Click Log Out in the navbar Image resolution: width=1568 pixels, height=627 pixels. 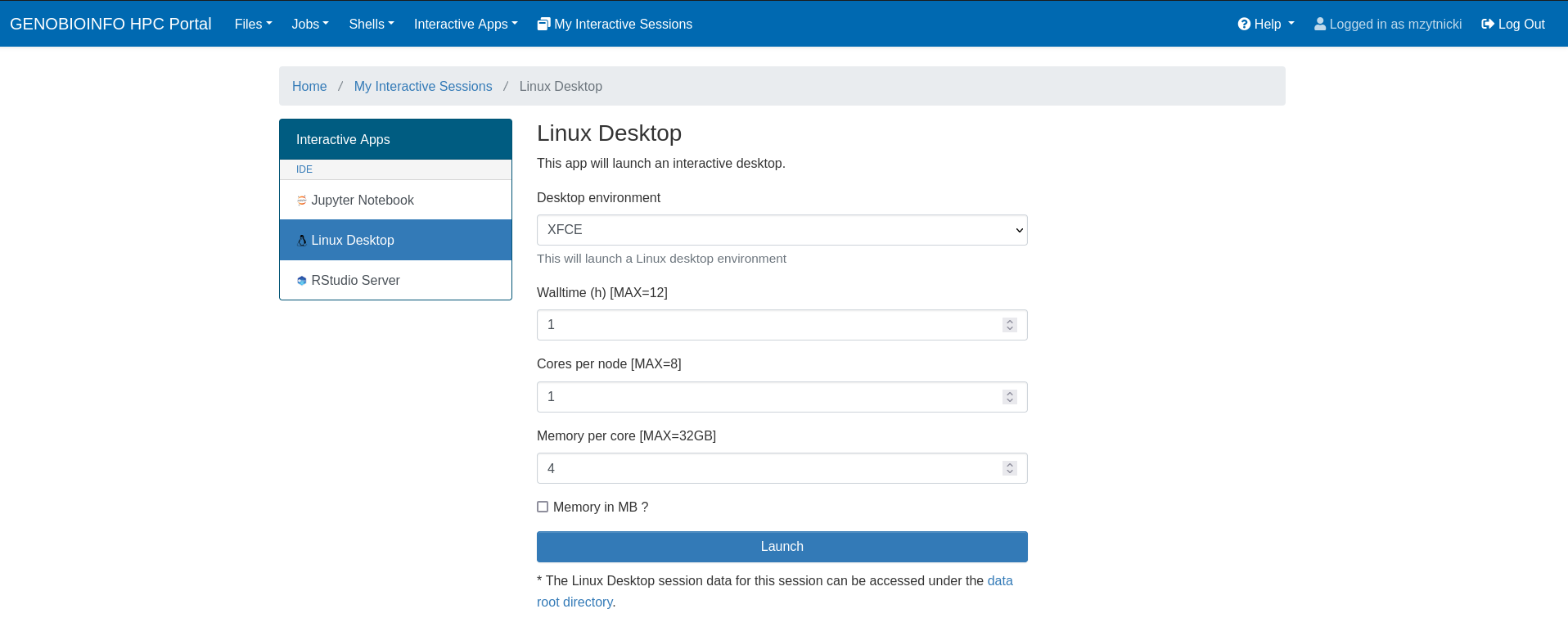1513,24
